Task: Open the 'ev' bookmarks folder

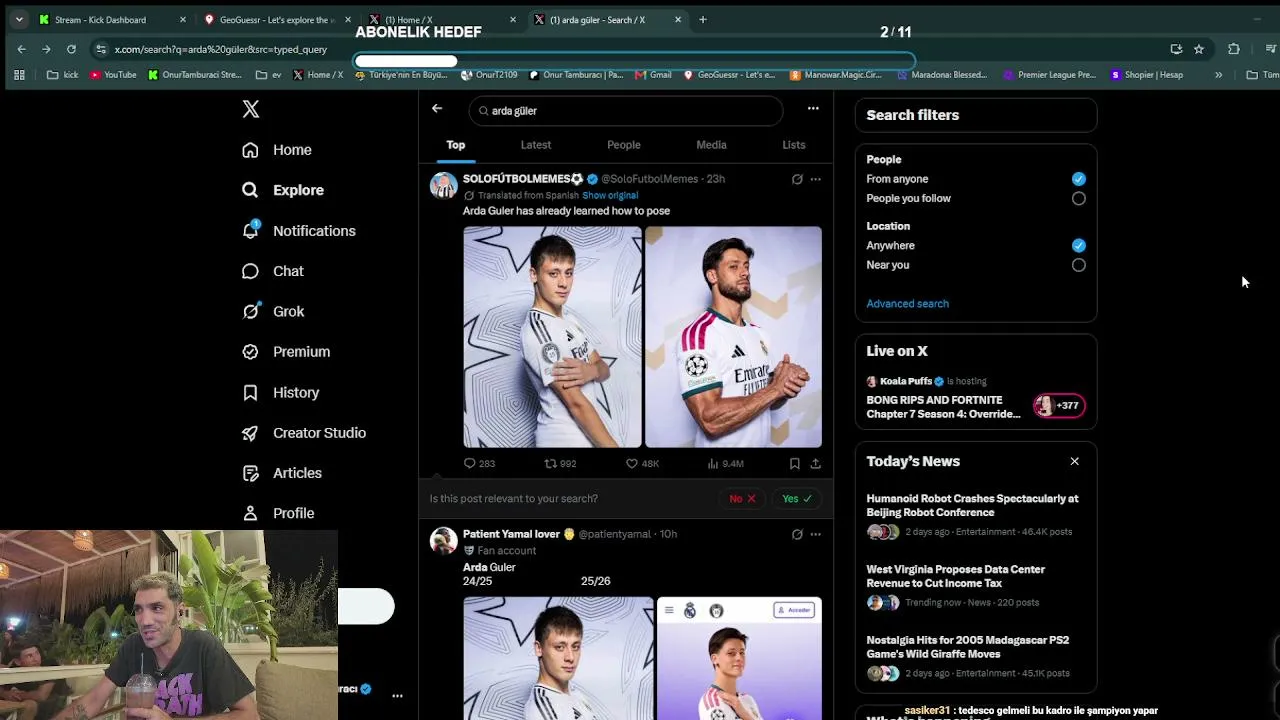Action: pos(268,75)
